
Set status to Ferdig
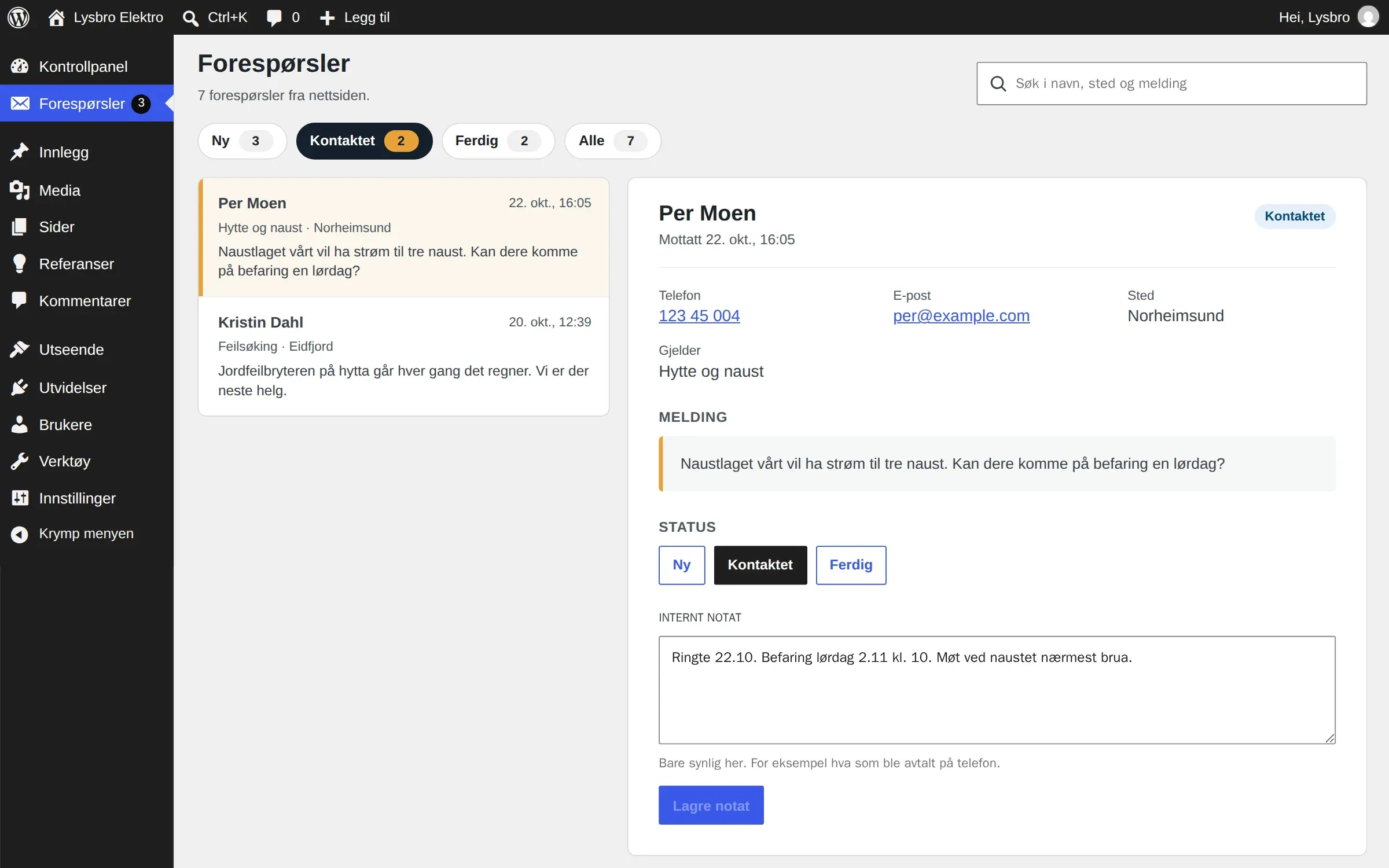pos(851,565)
